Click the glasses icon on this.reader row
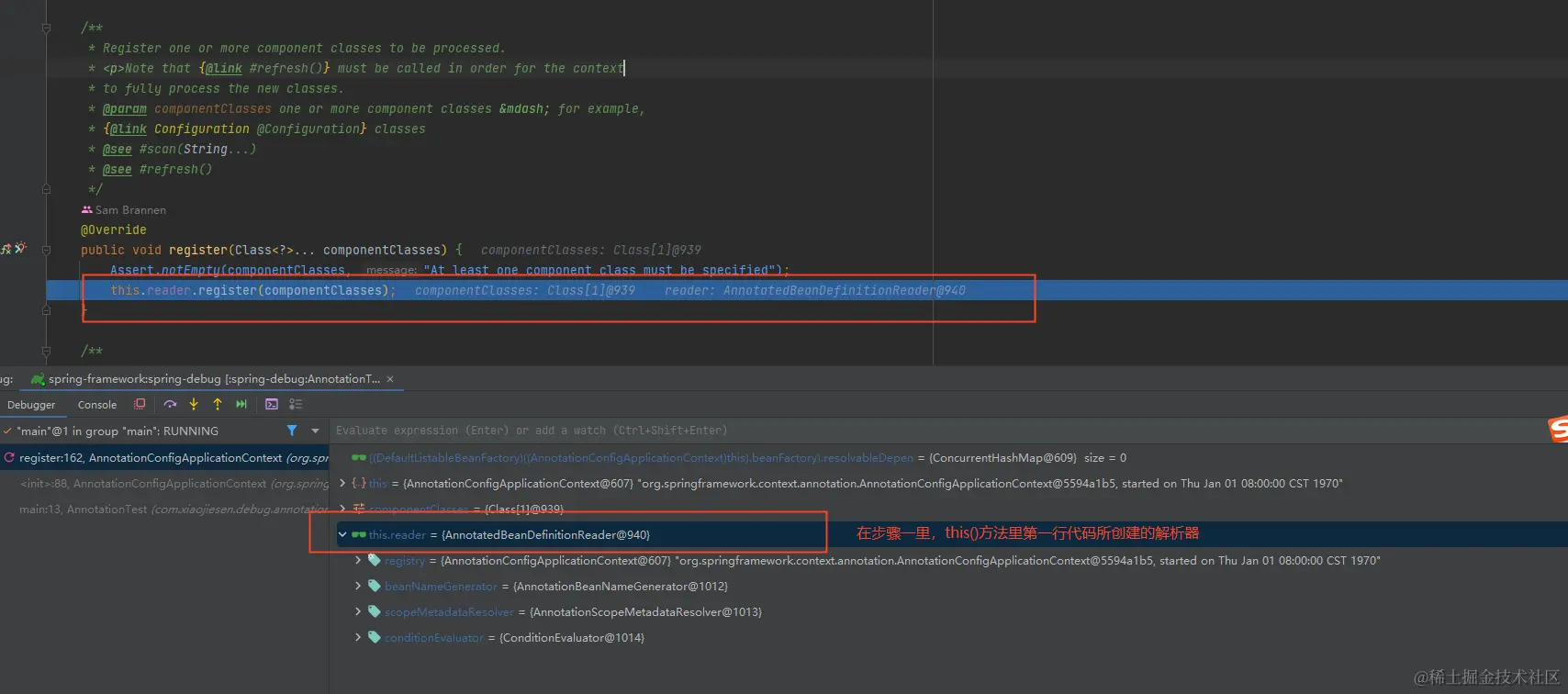1568x694 pixels. coord(359,534)
